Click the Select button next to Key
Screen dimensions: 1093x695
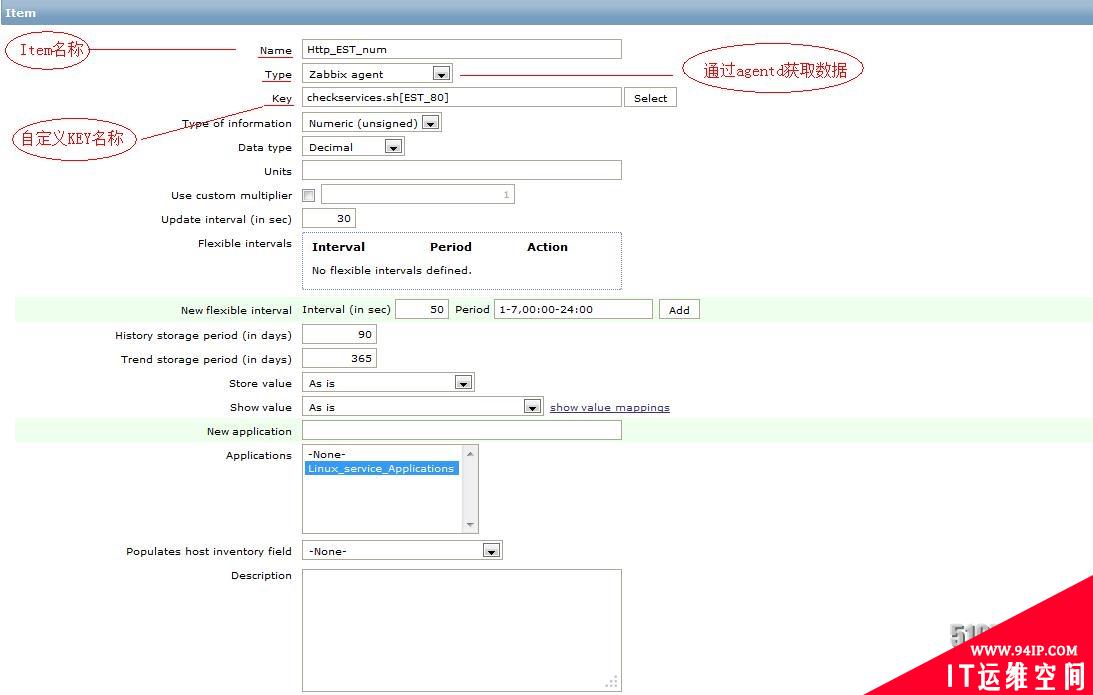(x=650, y=98)
